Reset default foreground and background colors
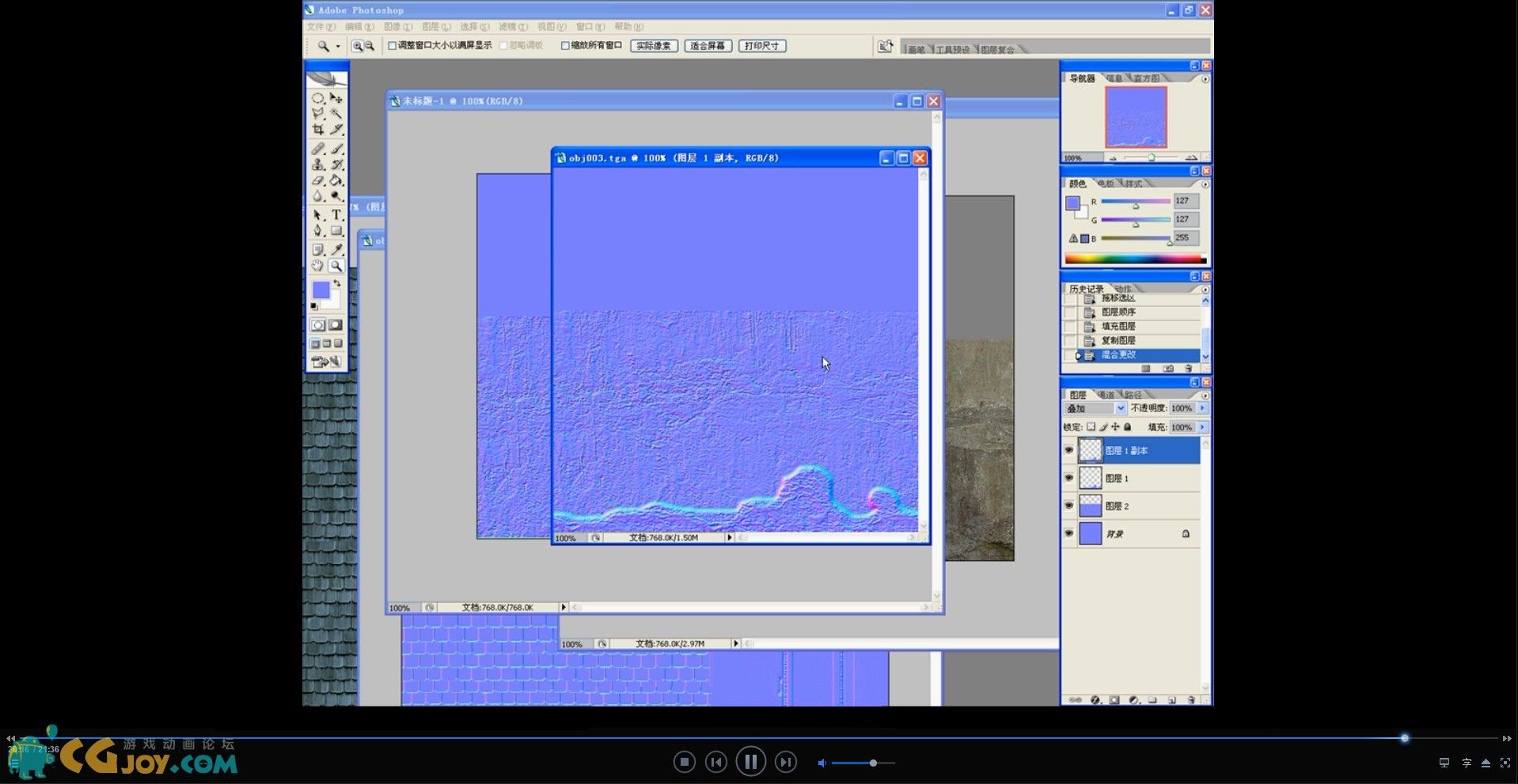 click(313, 305)
